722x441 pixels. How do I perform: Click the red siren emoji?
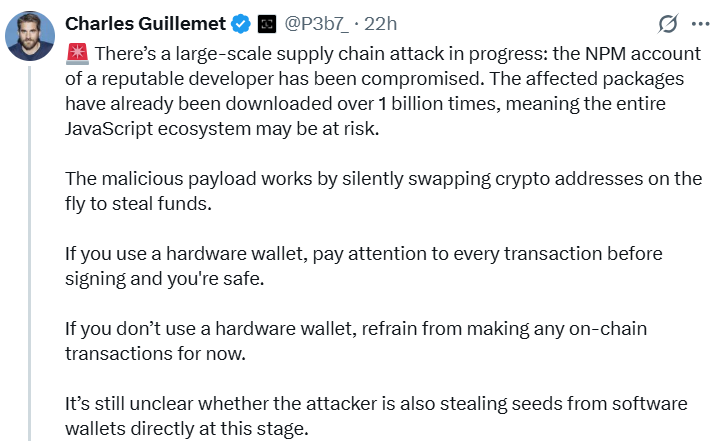(77, 53)
